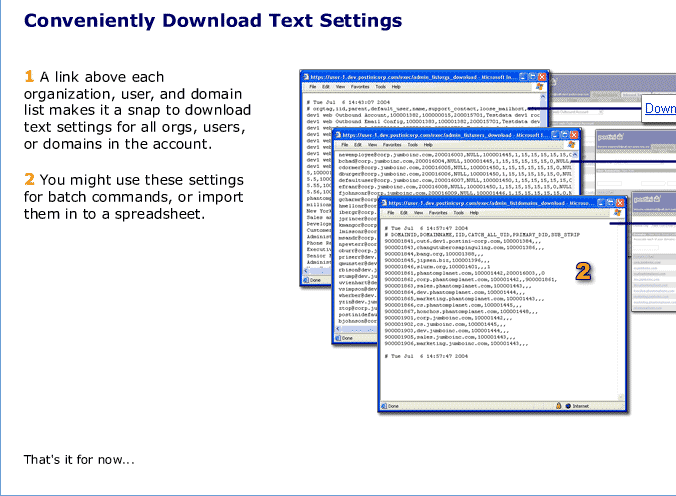
Task: Open Edit menu in orgs download window
Action: click(x=325, y=87)
